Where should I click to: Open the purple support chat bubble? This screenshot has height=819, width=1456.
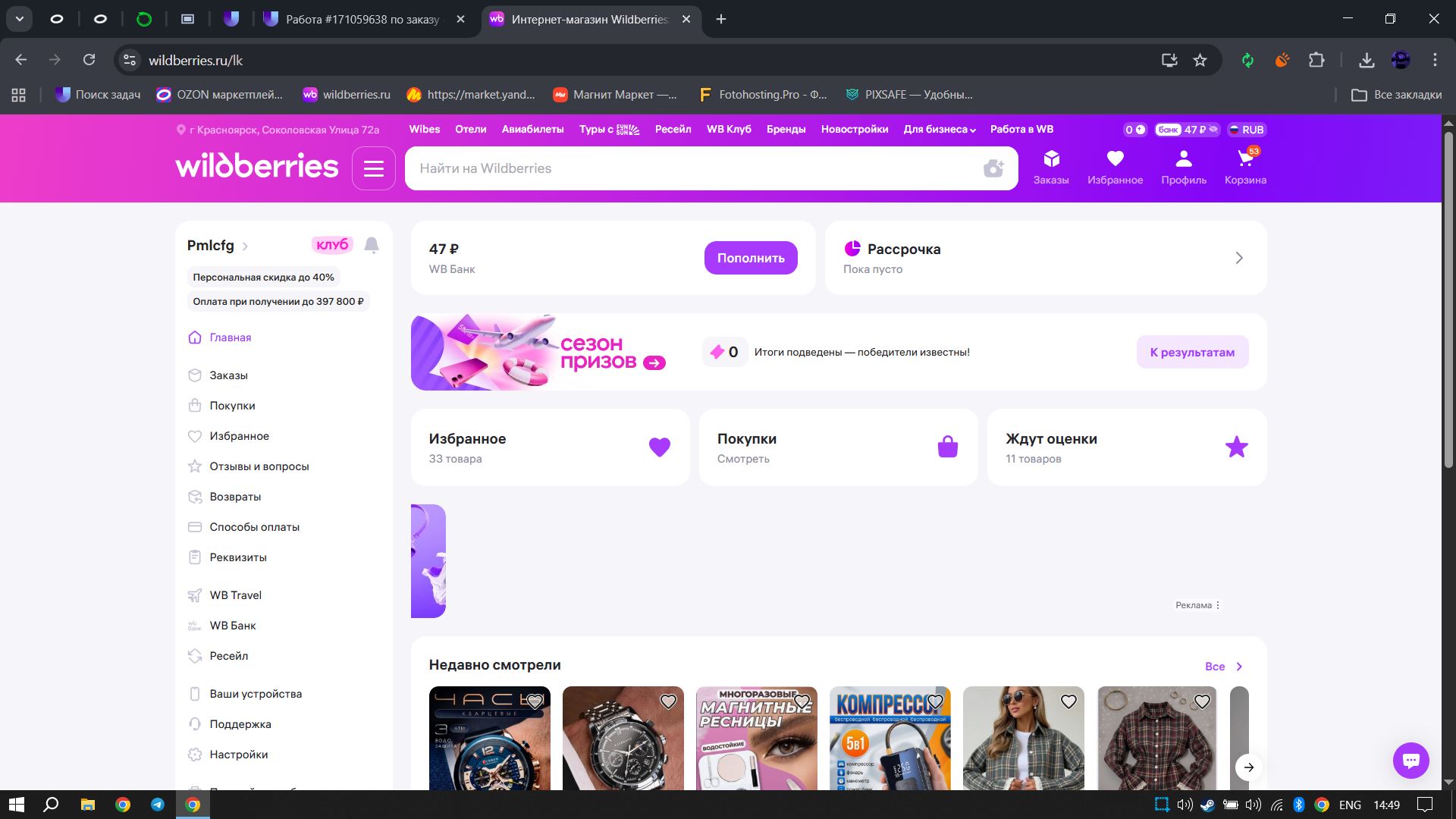click(x=1410, y=760)
